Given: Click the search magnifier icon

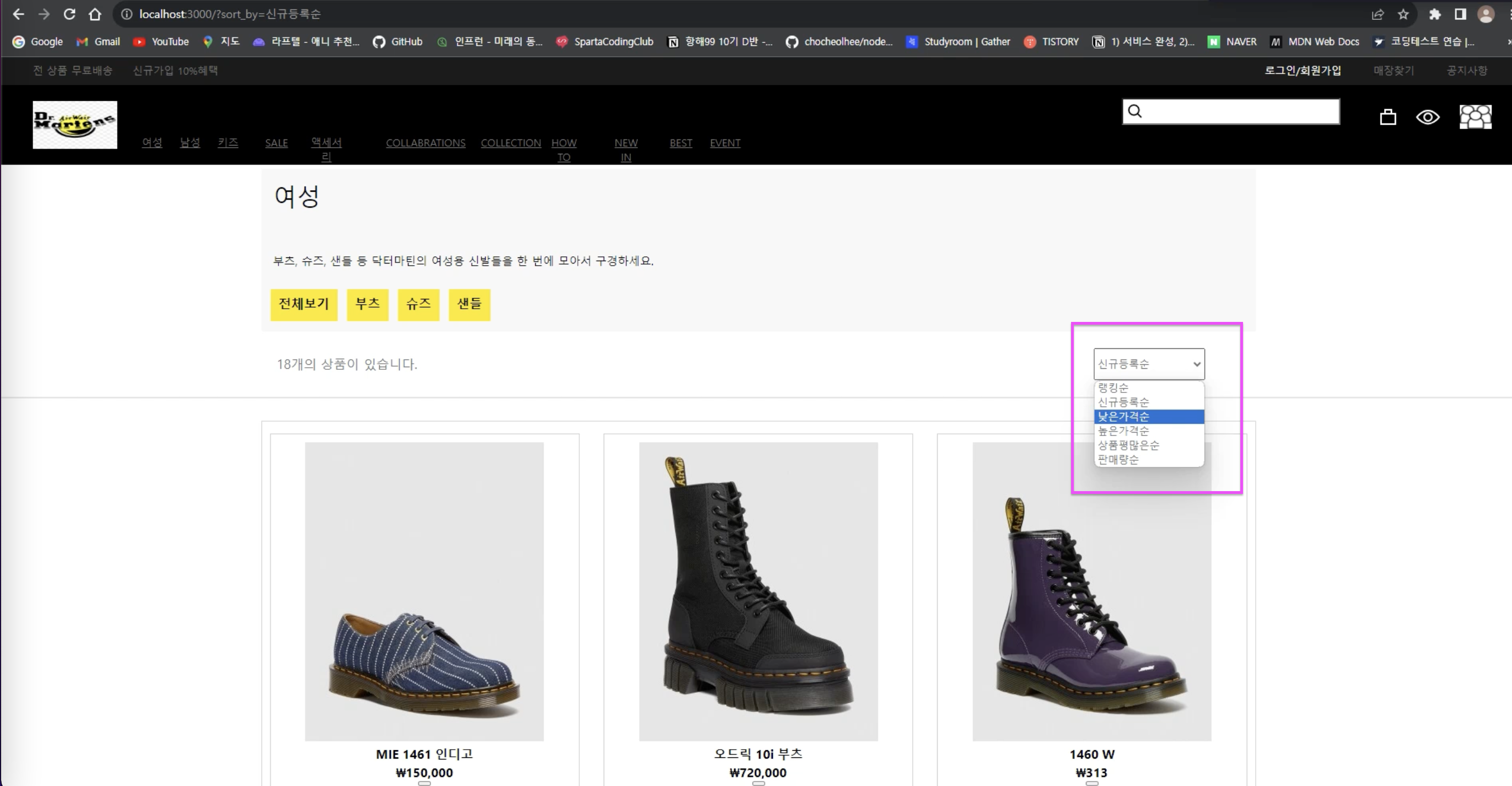Looking at the screenshot, I should point(1134,111).
